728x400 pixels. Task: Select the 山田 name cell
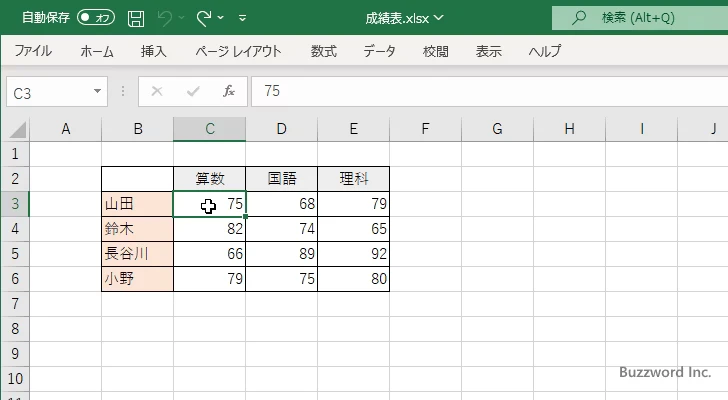(x=137, y=204)
